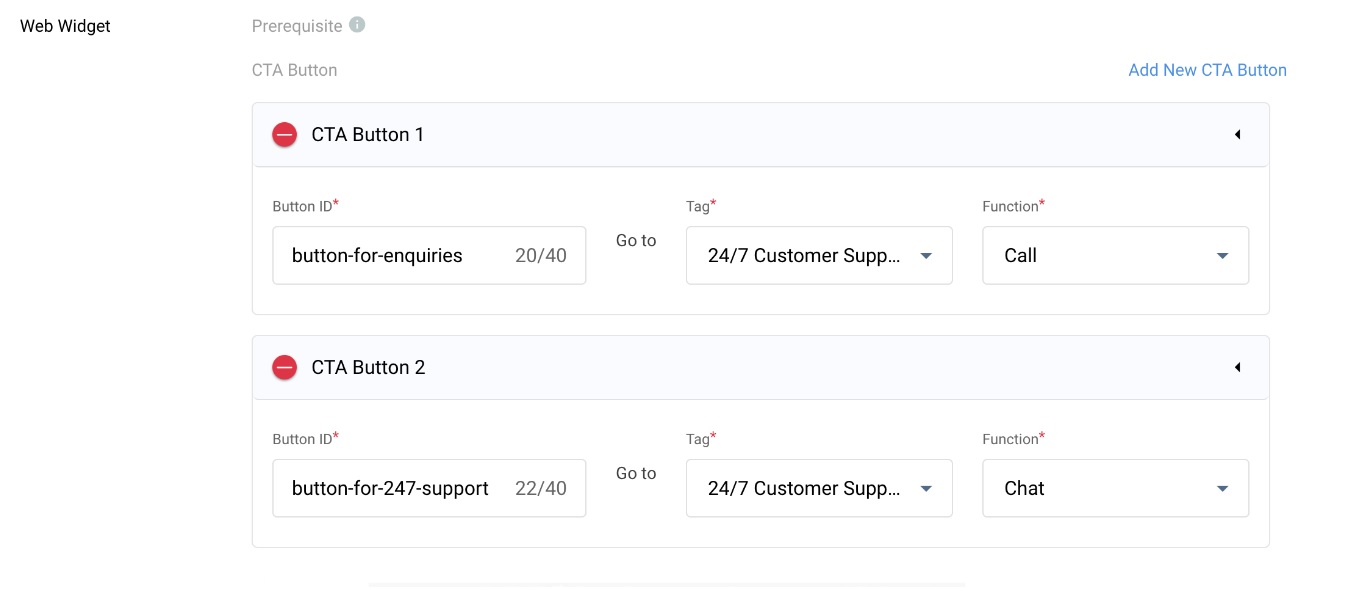Open the Tag dropdown in CTA Button 1
1353x594 pixels.
(819, 256)
